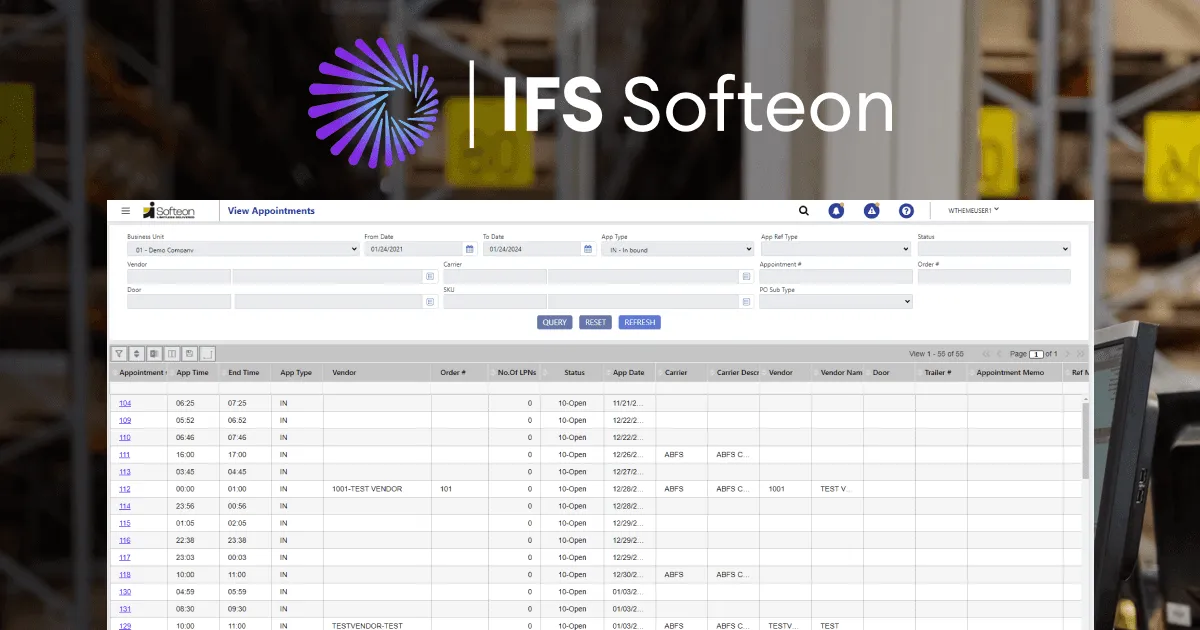Open appointment 112 link

click(125, 489)
